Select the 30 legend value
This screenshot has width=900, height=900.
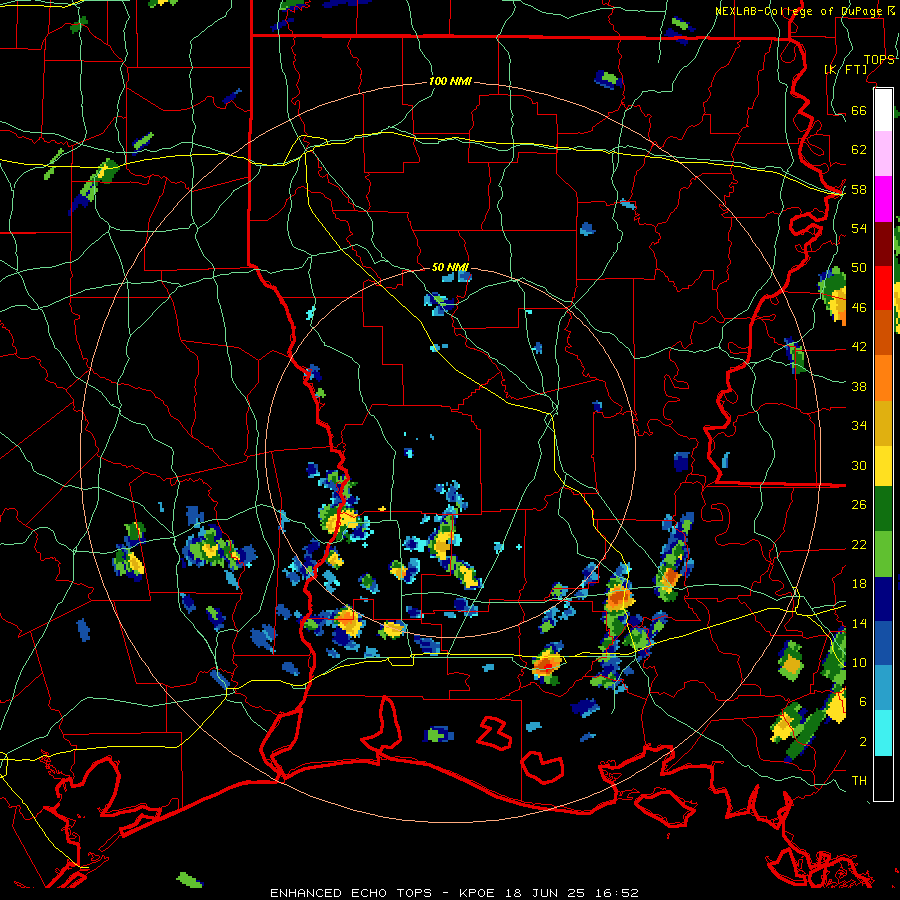(x=859, y=465)
